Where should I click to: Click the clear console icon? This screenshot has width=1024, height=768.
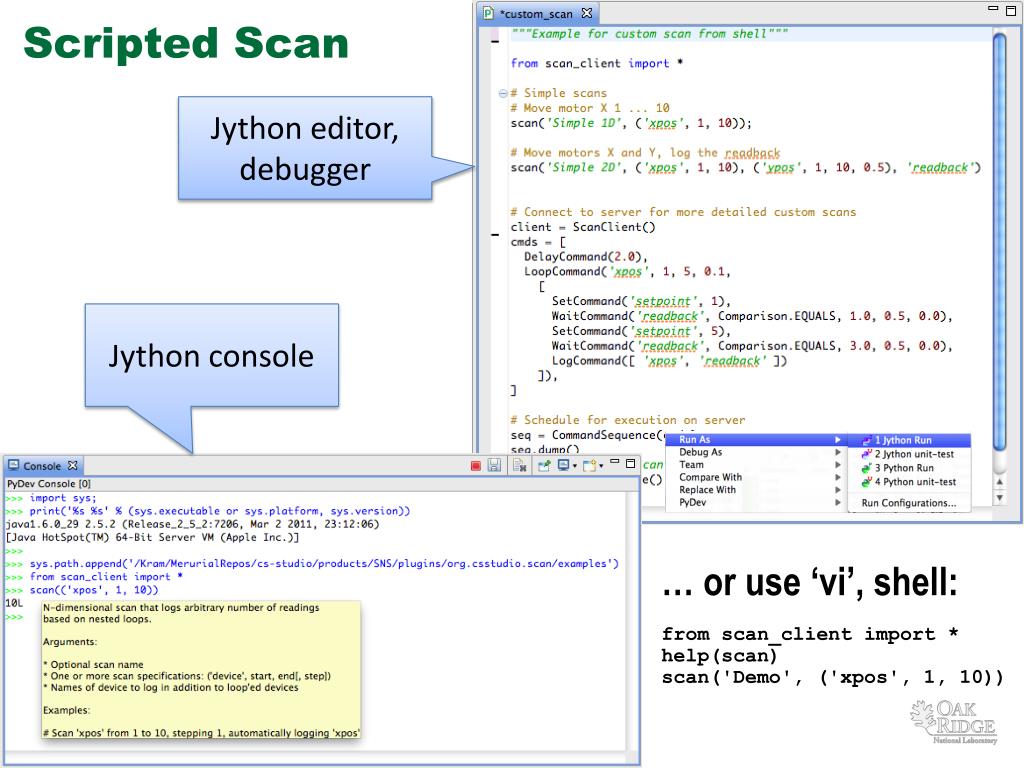pos(519,466)
